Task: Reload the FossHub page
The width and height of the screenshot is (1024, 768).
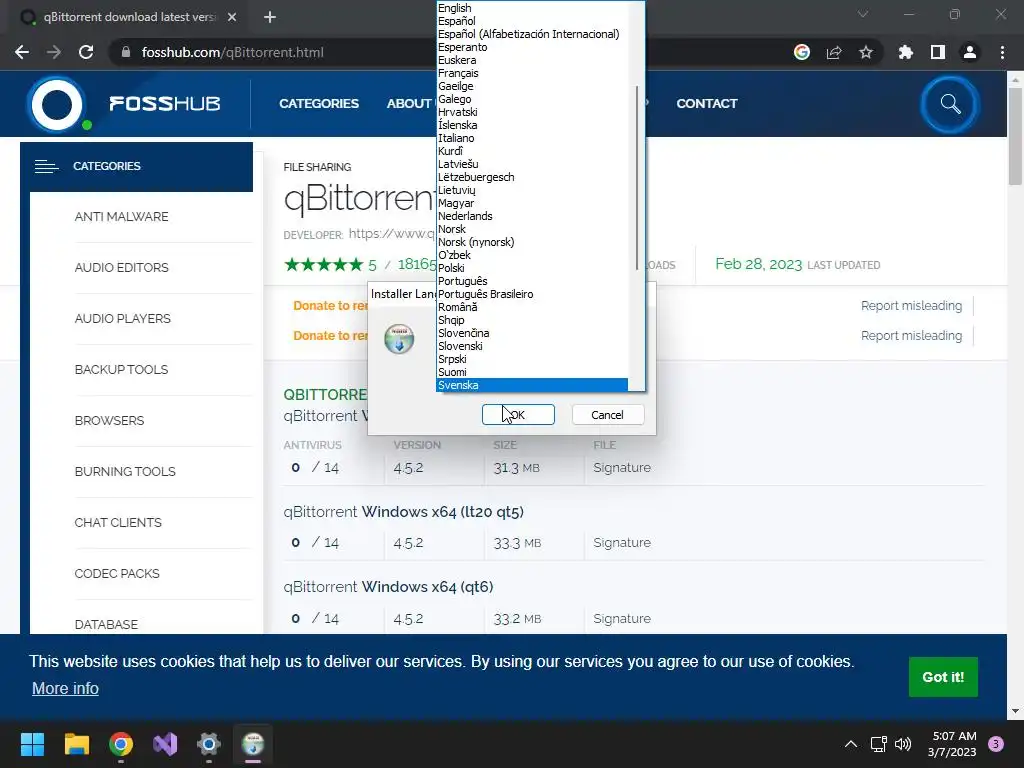Action: (86, 52)
